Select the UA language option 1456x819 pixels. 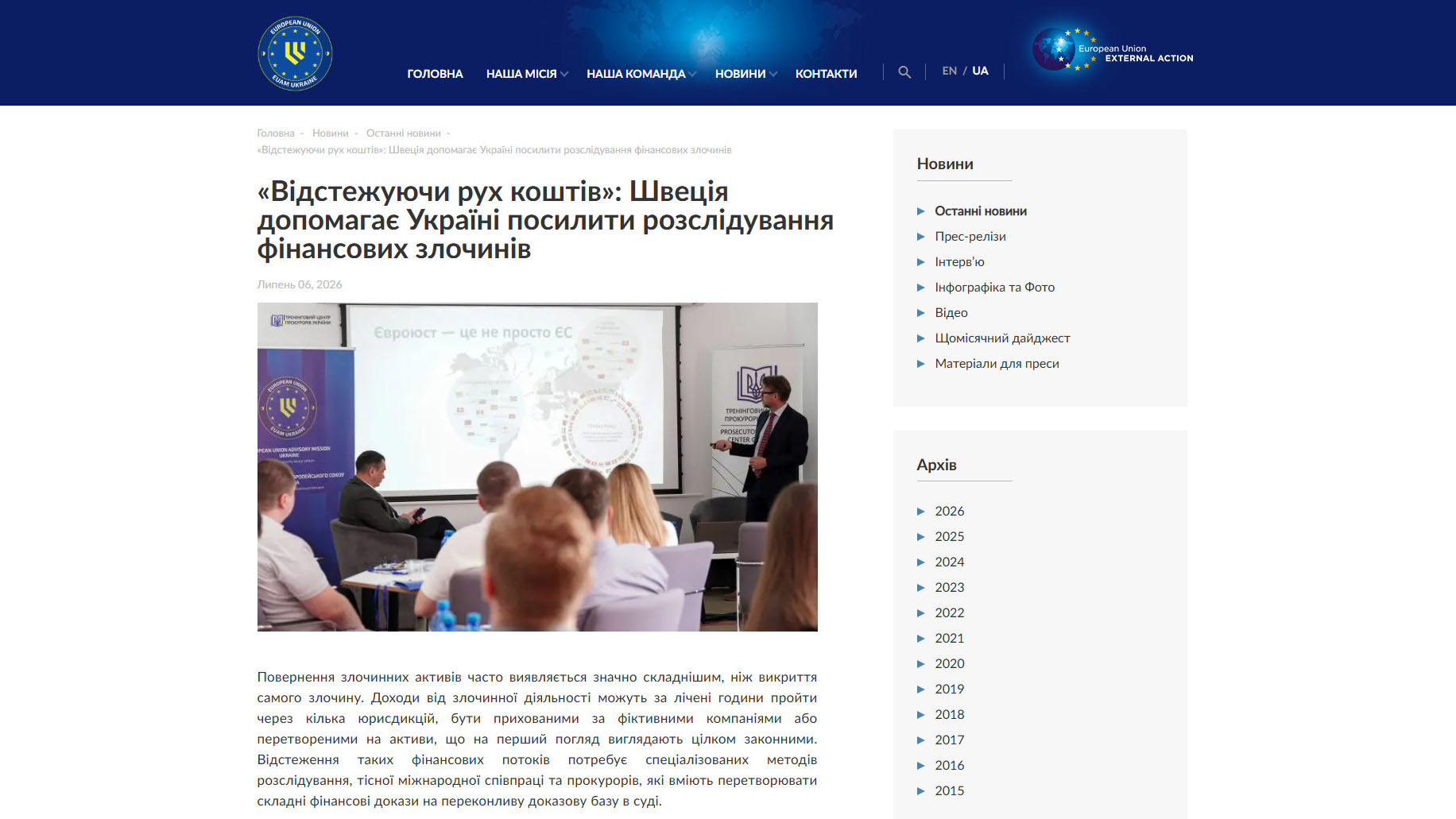click(980, 71)
